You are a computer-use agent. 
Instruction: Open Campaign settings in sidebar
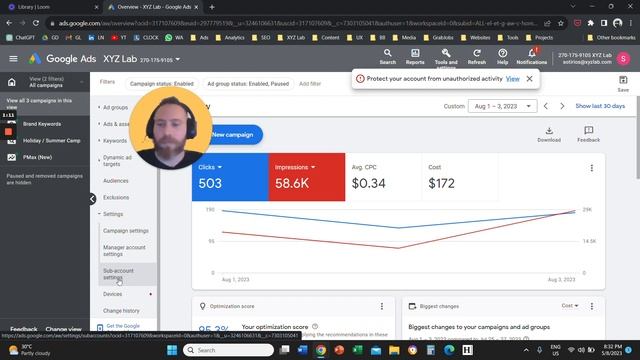tap(126, 231)
